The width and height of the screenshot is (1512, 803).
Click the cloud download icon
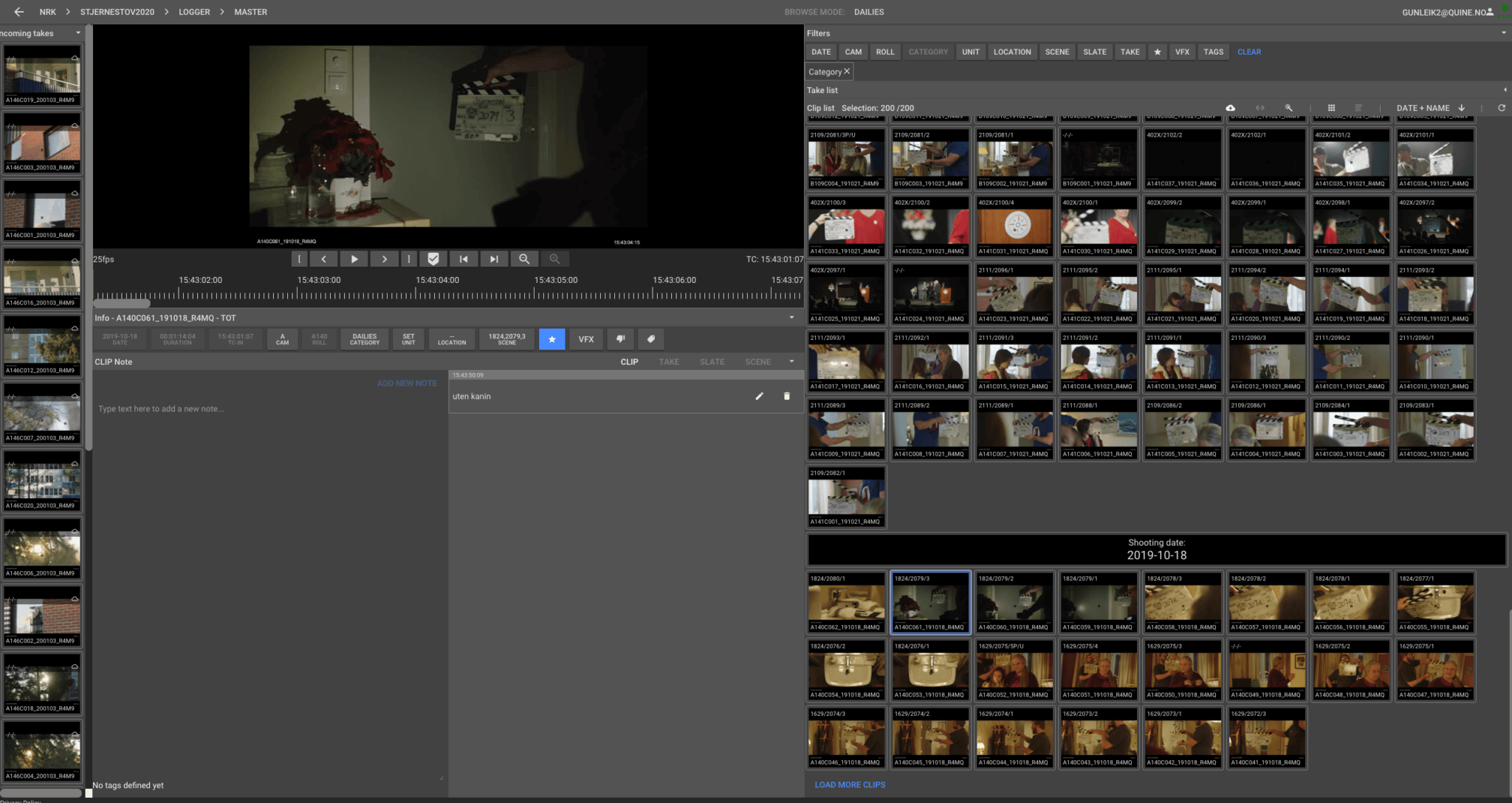tap(1230, 108)
